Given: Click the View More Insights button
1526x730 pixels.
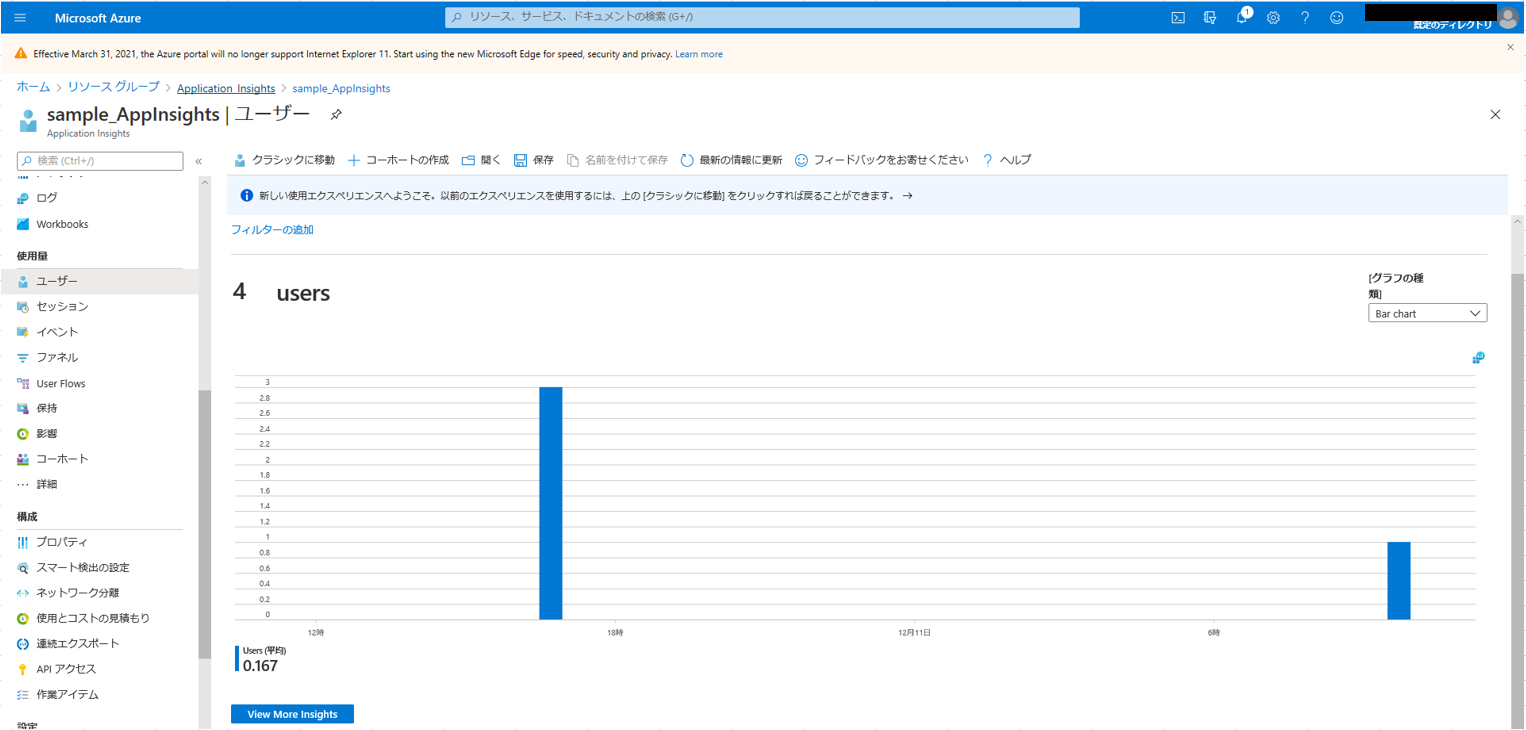Looking at the screenshot, I should point(292,714).
